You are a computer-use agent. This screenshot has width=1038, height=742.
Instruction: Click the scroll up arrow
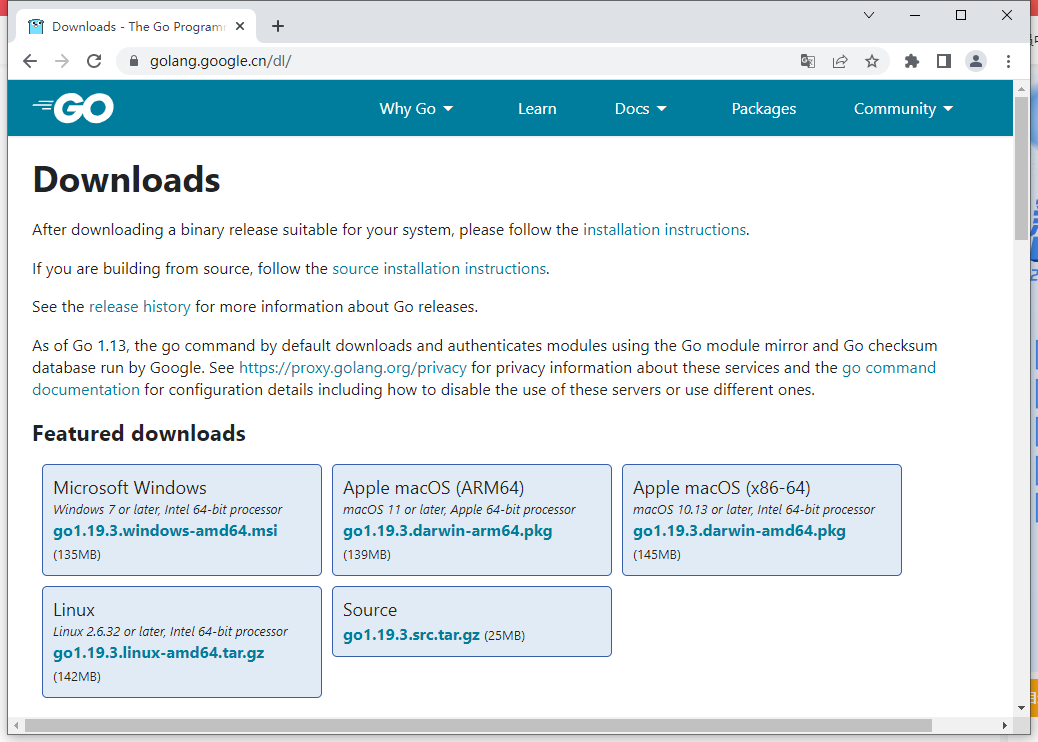point(1021,88)
